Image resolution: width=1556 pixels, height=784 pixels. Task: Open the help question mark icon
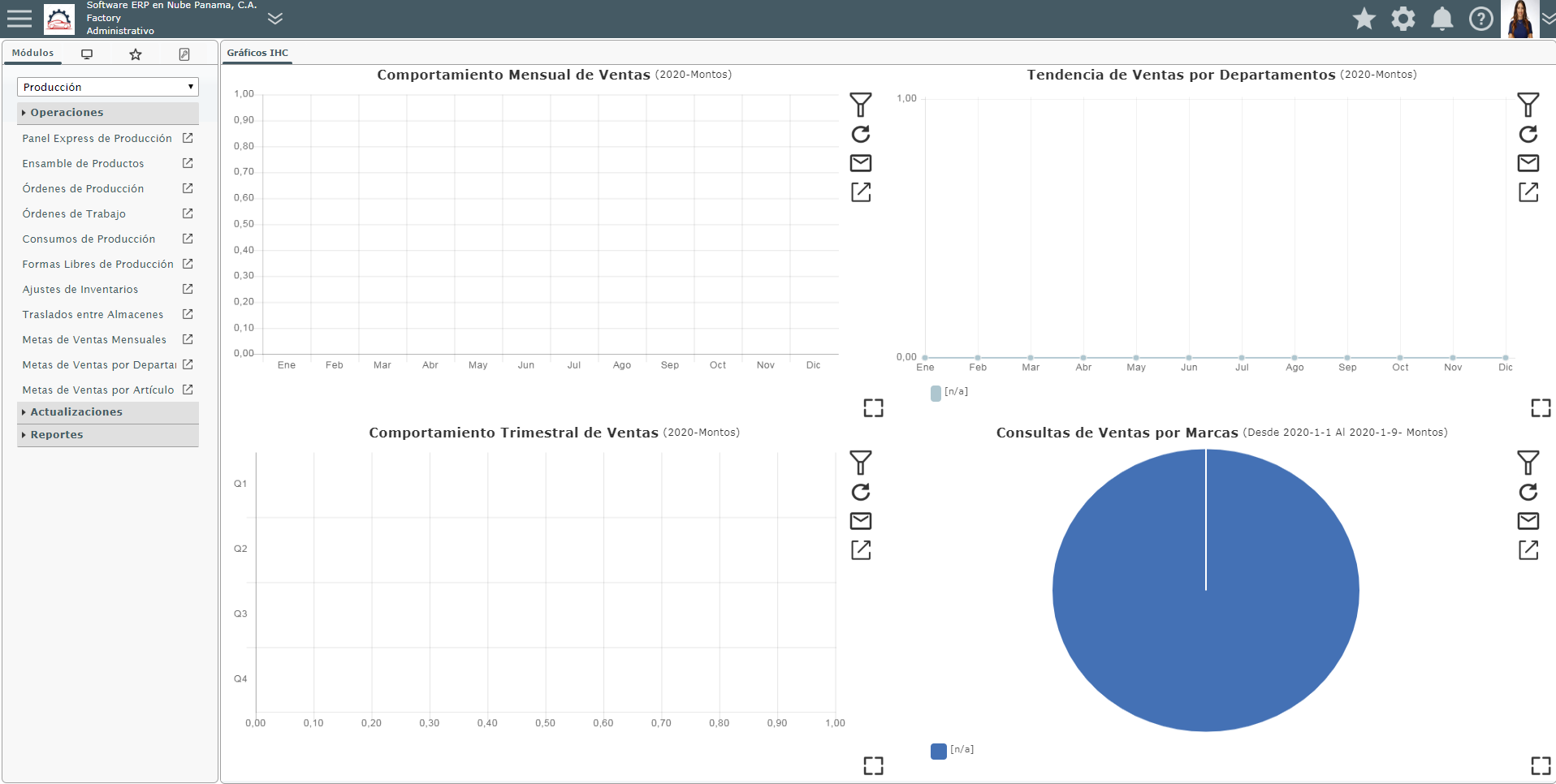(x=1480, y=19)
